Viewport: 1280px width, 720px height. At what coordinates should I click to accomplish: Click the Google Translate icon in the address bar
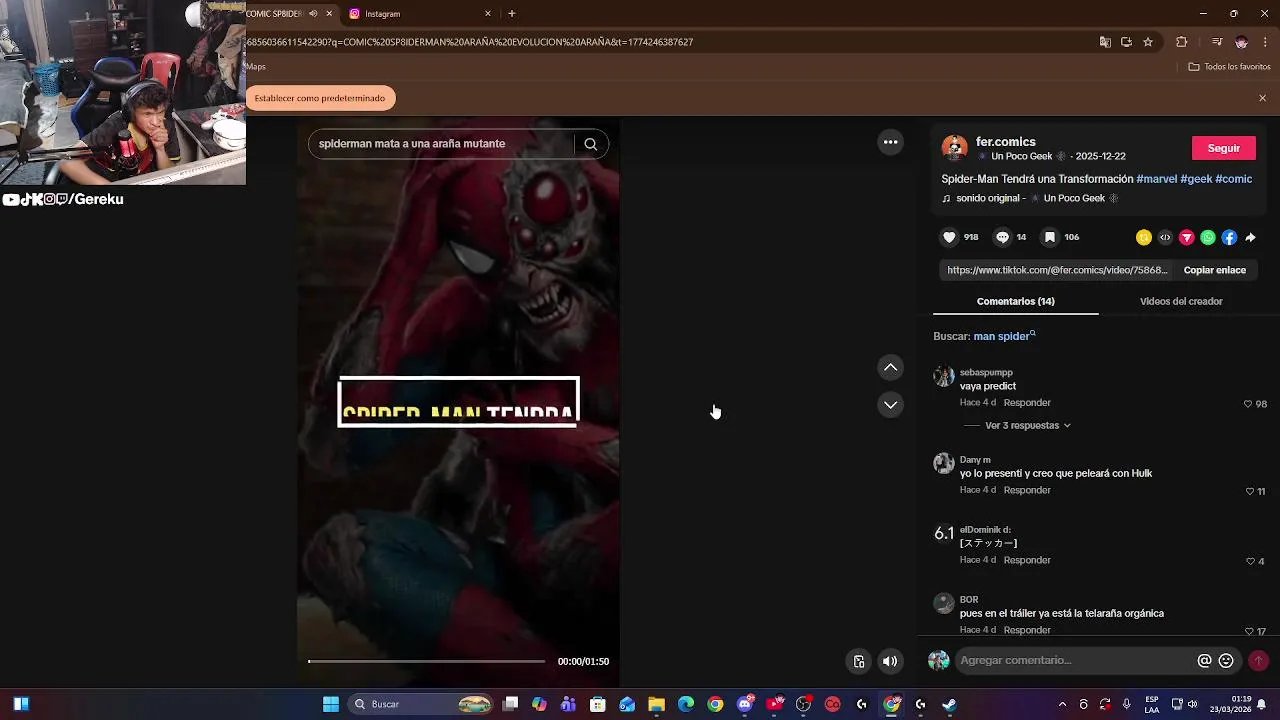pos(1105,42)
